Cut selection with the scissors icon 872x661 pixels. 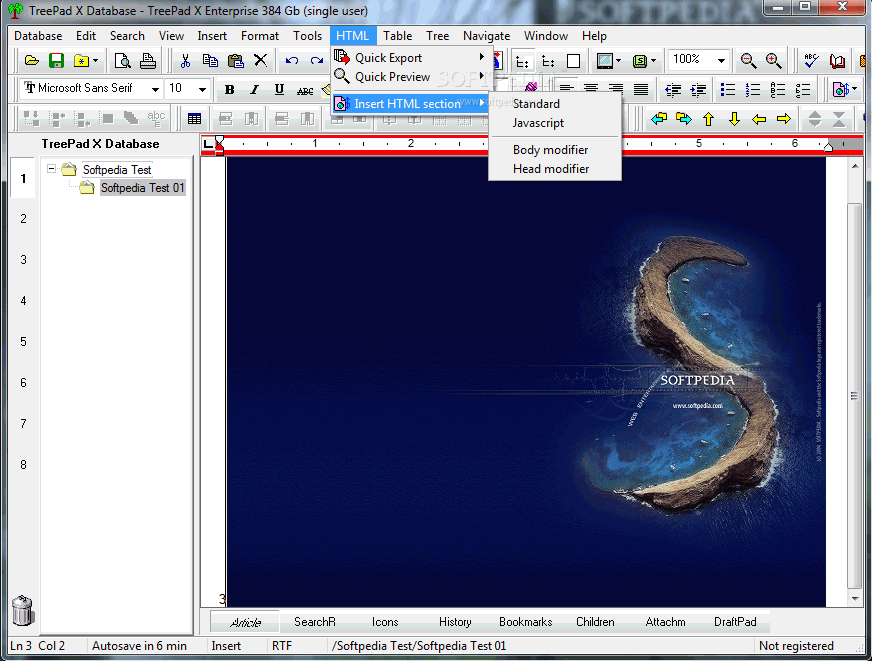click(185, 60)
